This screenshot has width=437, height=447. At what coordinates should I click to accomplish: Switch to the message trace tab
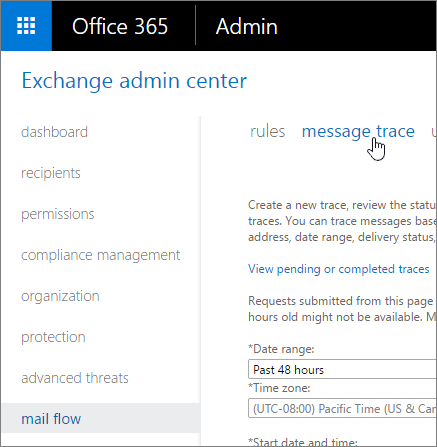click(358, 131)
